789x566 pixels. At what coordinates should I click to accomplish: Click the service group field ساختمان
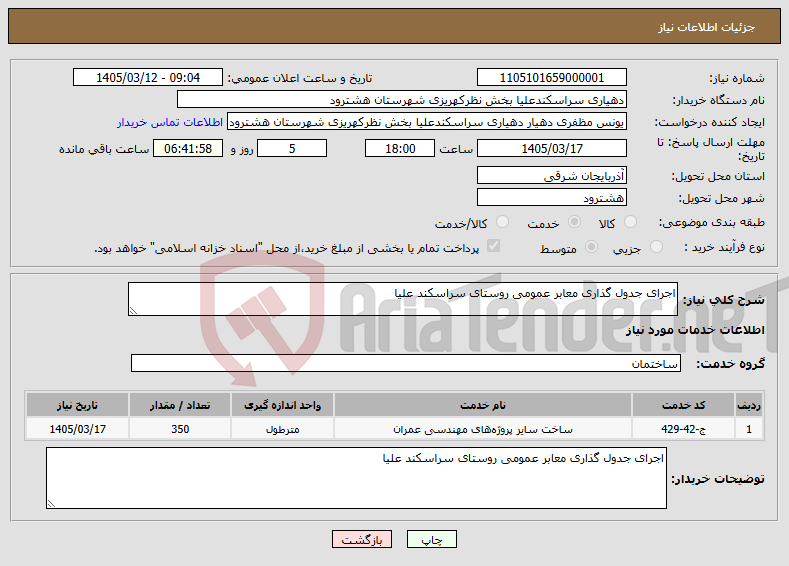click(x=406, y=363)
